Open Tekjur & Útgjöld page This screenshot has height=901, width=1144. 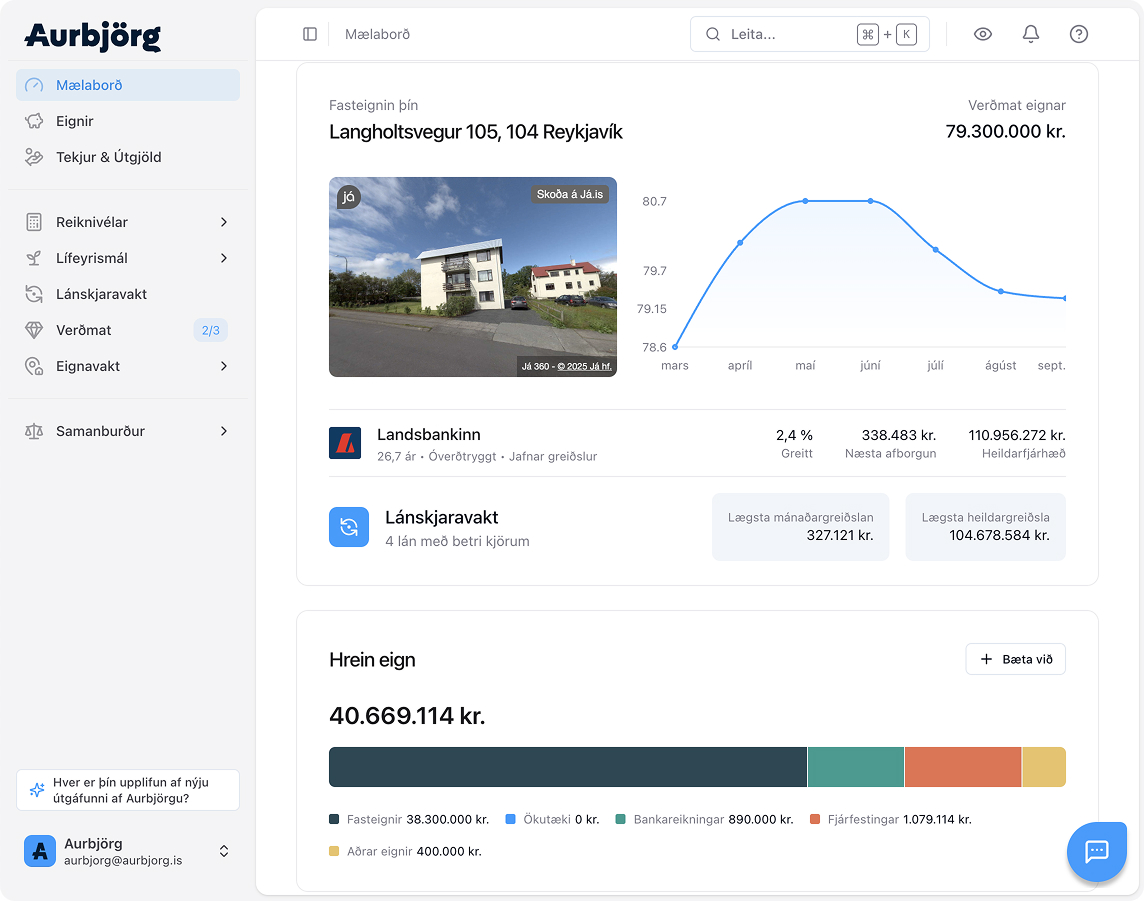pos(108,157)
